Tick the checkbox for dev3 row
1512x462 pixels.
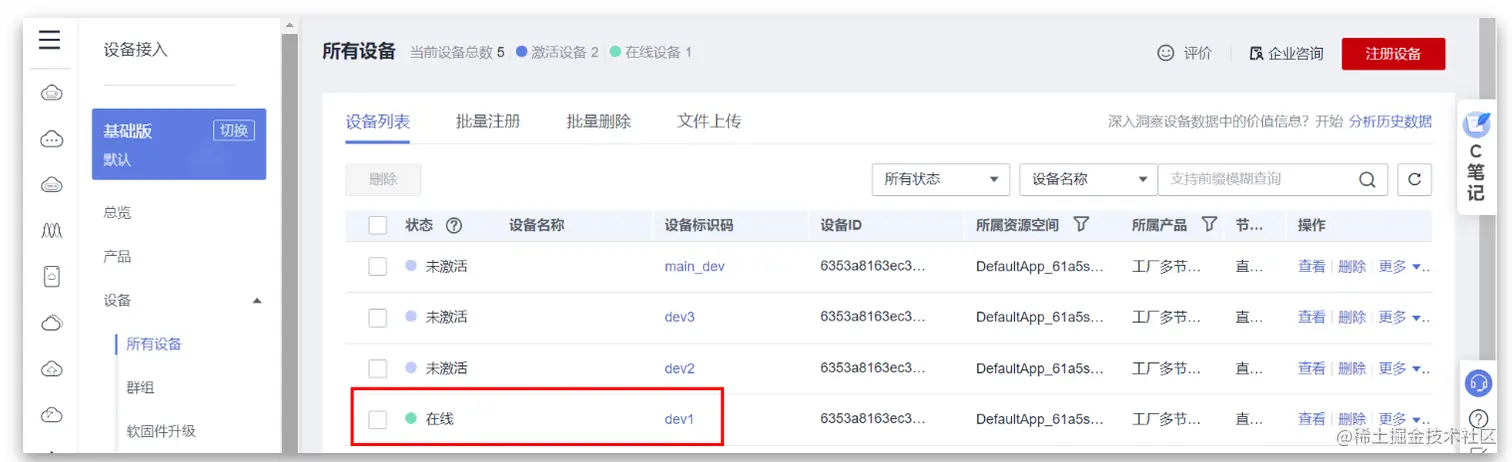point(377,317)
